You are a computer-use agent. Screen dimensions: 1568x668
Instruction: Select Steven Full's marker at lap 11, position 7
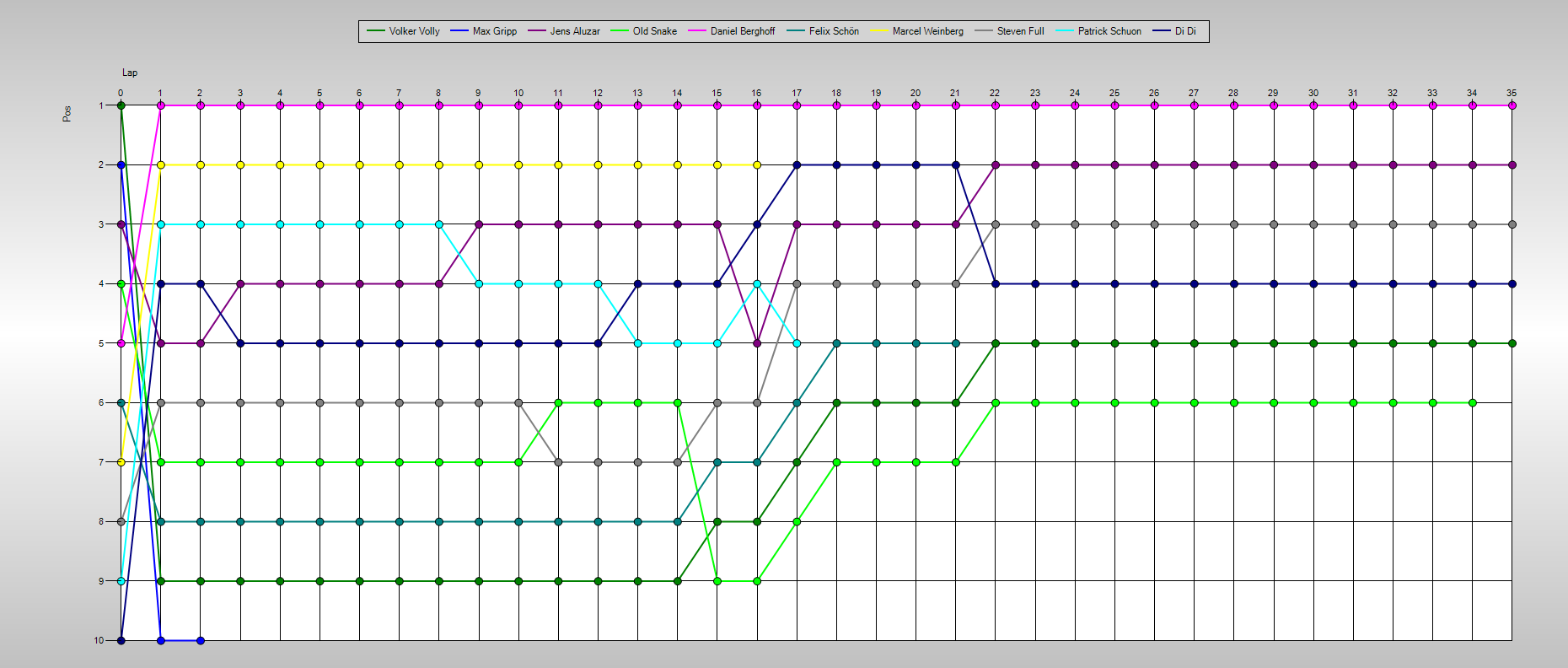tap(558, 462)
